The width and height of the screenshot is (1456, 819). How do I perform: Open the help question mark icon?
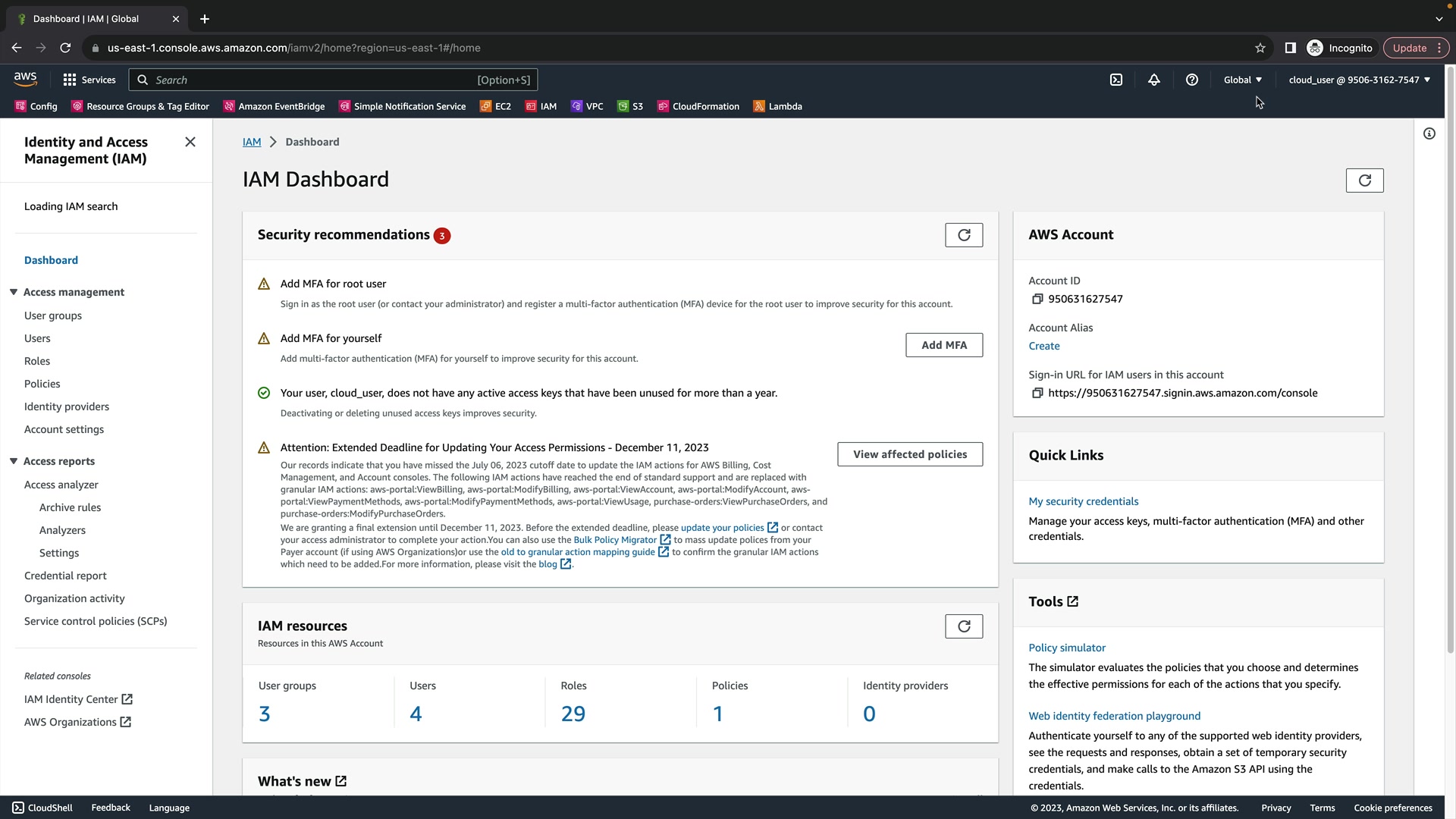[x=1192, y=80]
